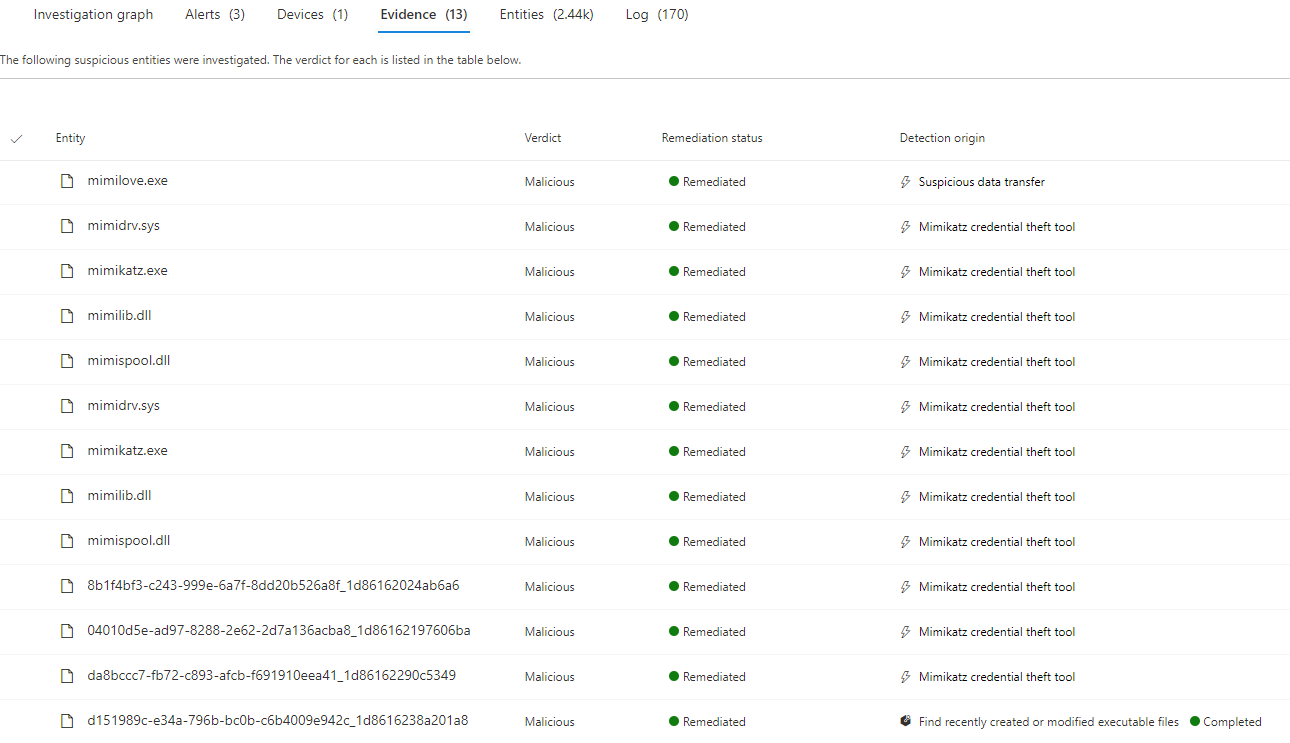Click the green Completed status dot
Image resolution: width=1290 pixels, height=743 pixels.
click(1195, 722)
